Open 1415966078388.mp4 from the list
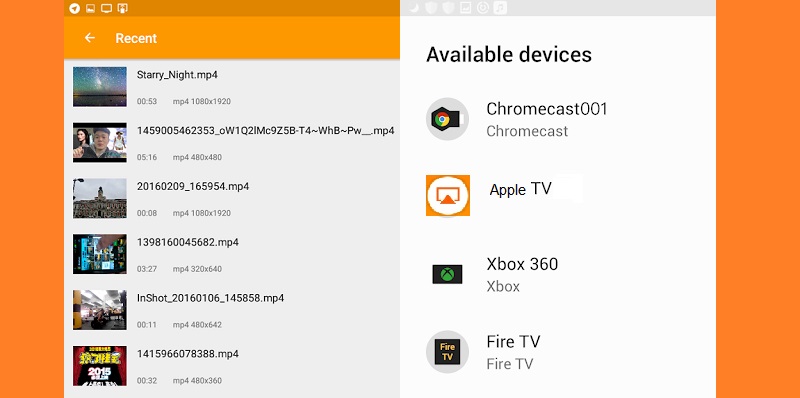 (x=232, y=366)
